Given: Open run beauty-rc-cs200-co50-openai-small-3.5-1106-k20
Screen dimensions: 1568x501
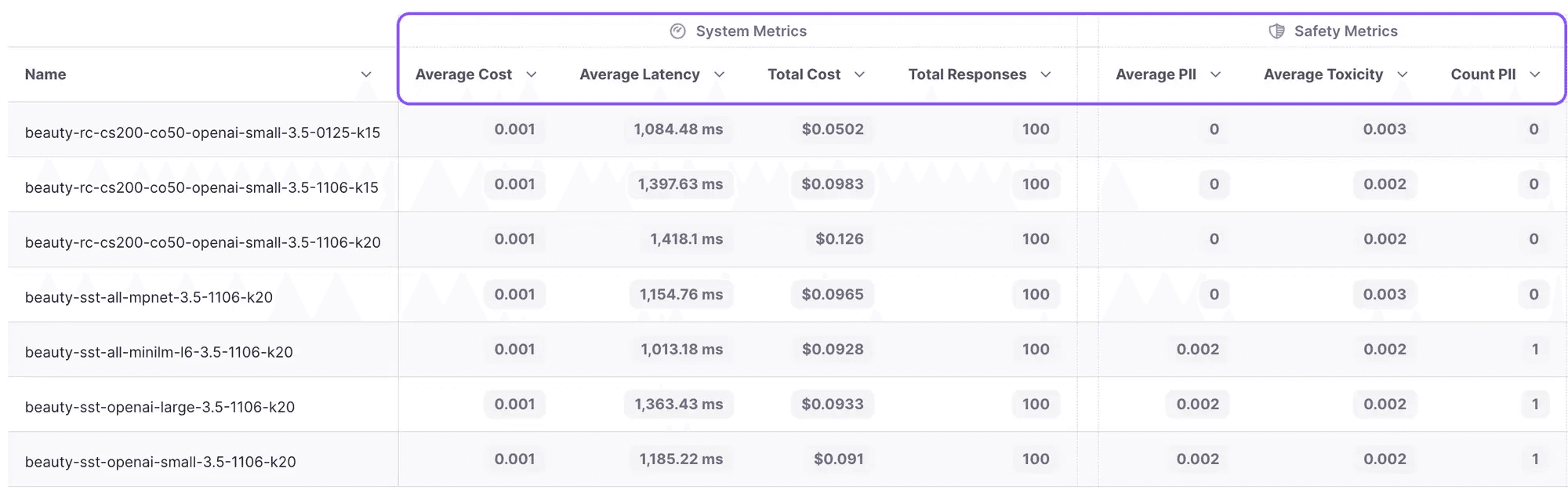Looking at the screenshot, I should [x=203, y=242].
